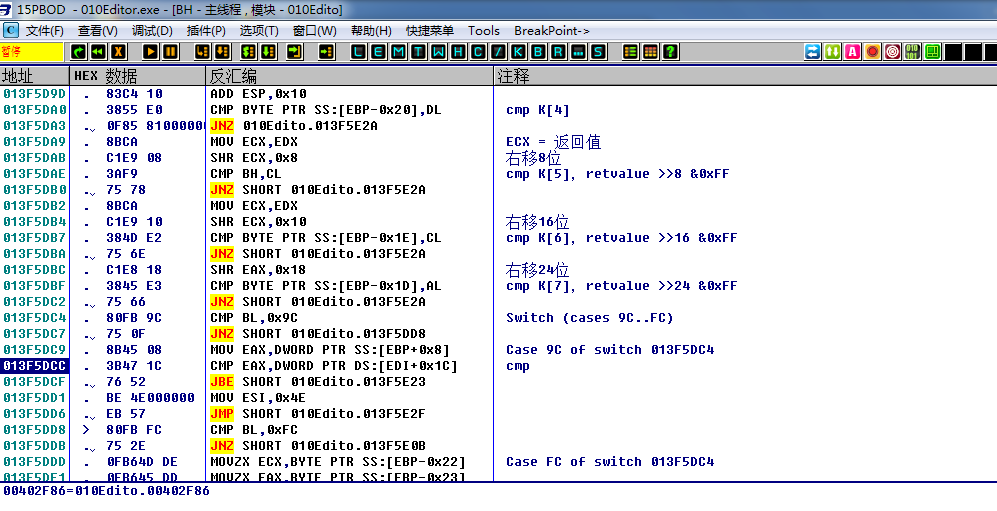The width and height of the screenshot is (997, 511).
Task: Open Patches window via slash icon
Action: click(x=498, y=52)
